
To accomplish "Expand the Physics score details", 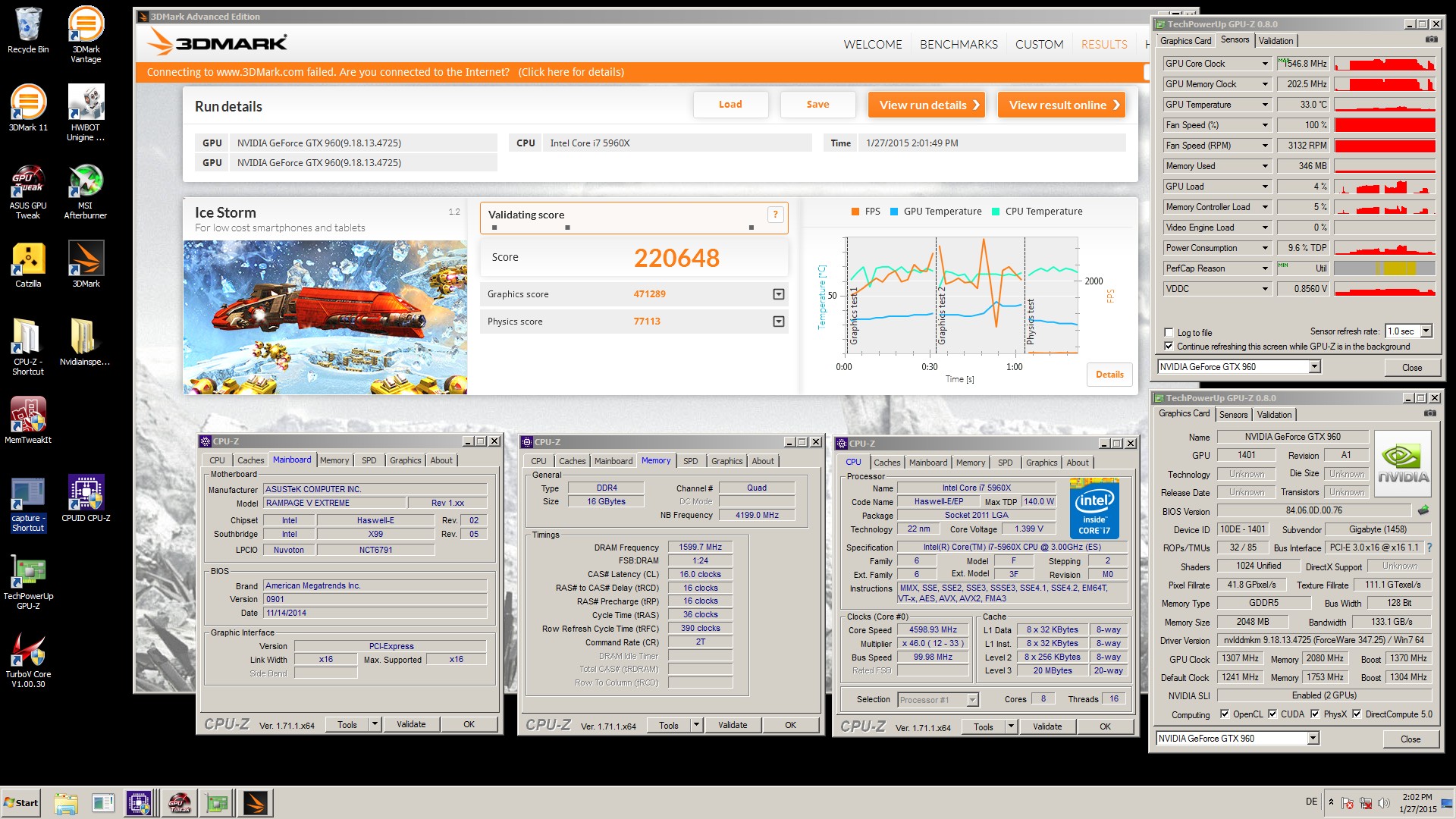I will tap(778, 322).
